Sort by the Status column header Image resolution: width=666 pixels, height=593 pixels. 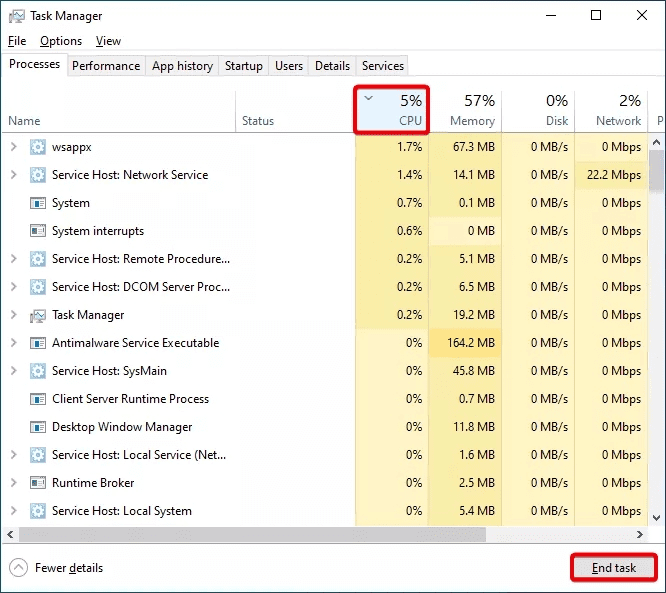pos(295,110)
